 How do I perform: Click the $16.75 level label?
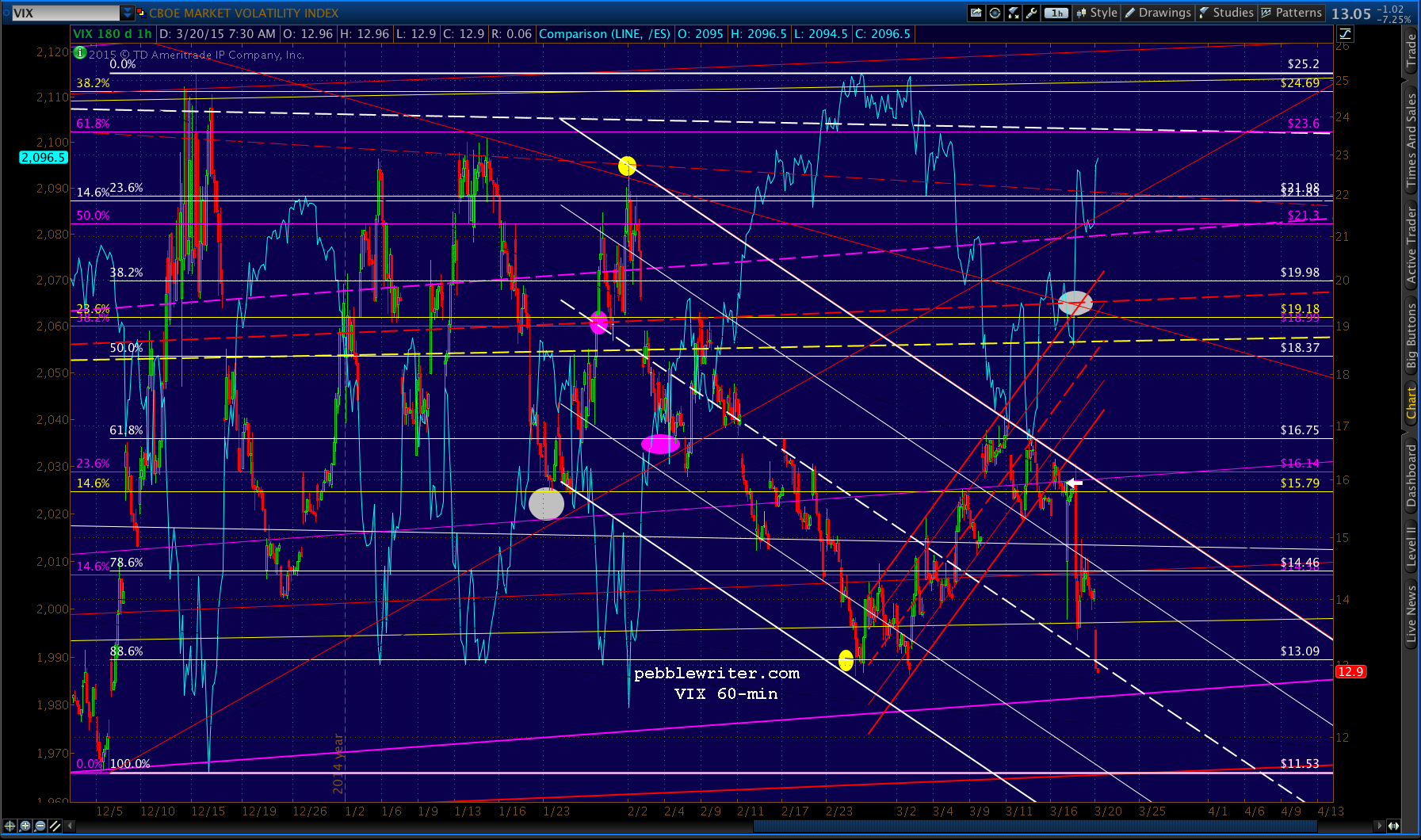pyautogui.click(x=1301, y=430)
